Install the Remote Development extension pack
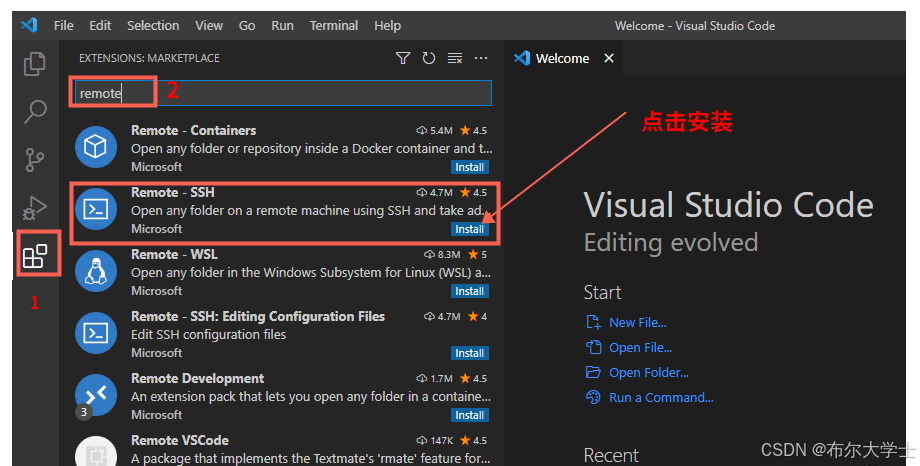Viewport: 920px width, 466px height. 470,415
